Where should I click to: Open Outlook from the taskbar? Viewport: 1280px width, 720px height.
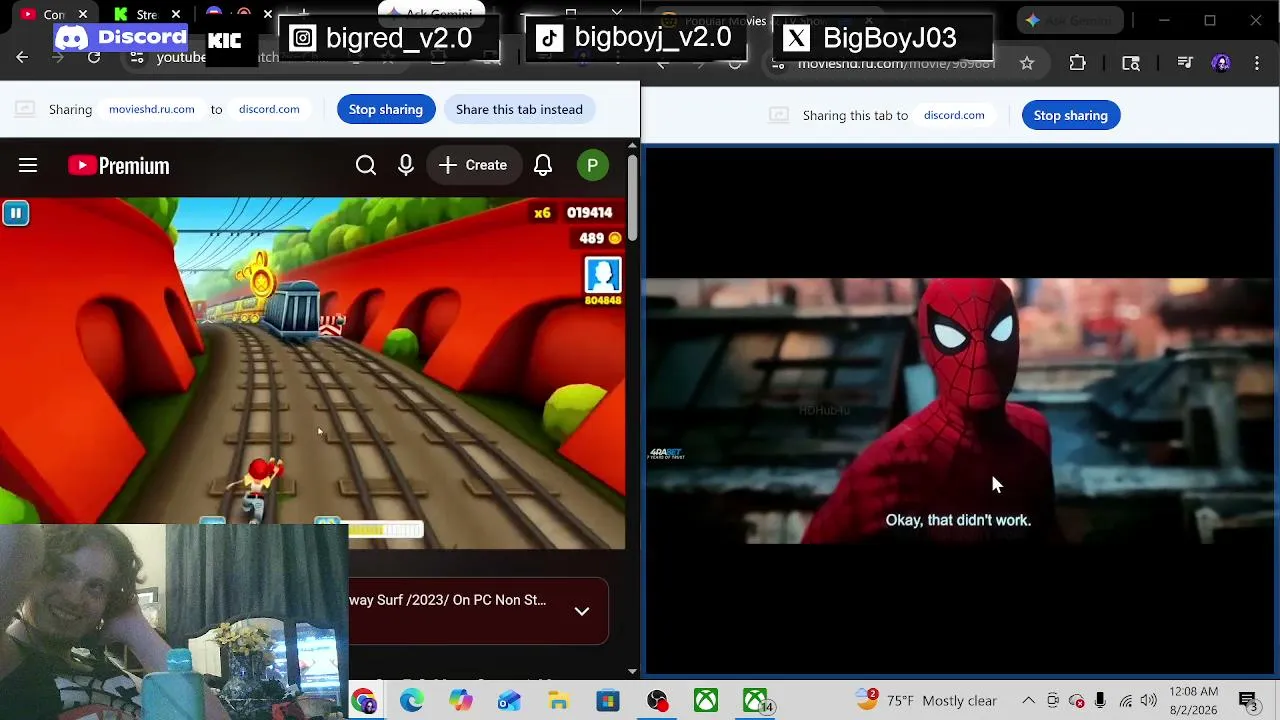click(x=510, y=700)
